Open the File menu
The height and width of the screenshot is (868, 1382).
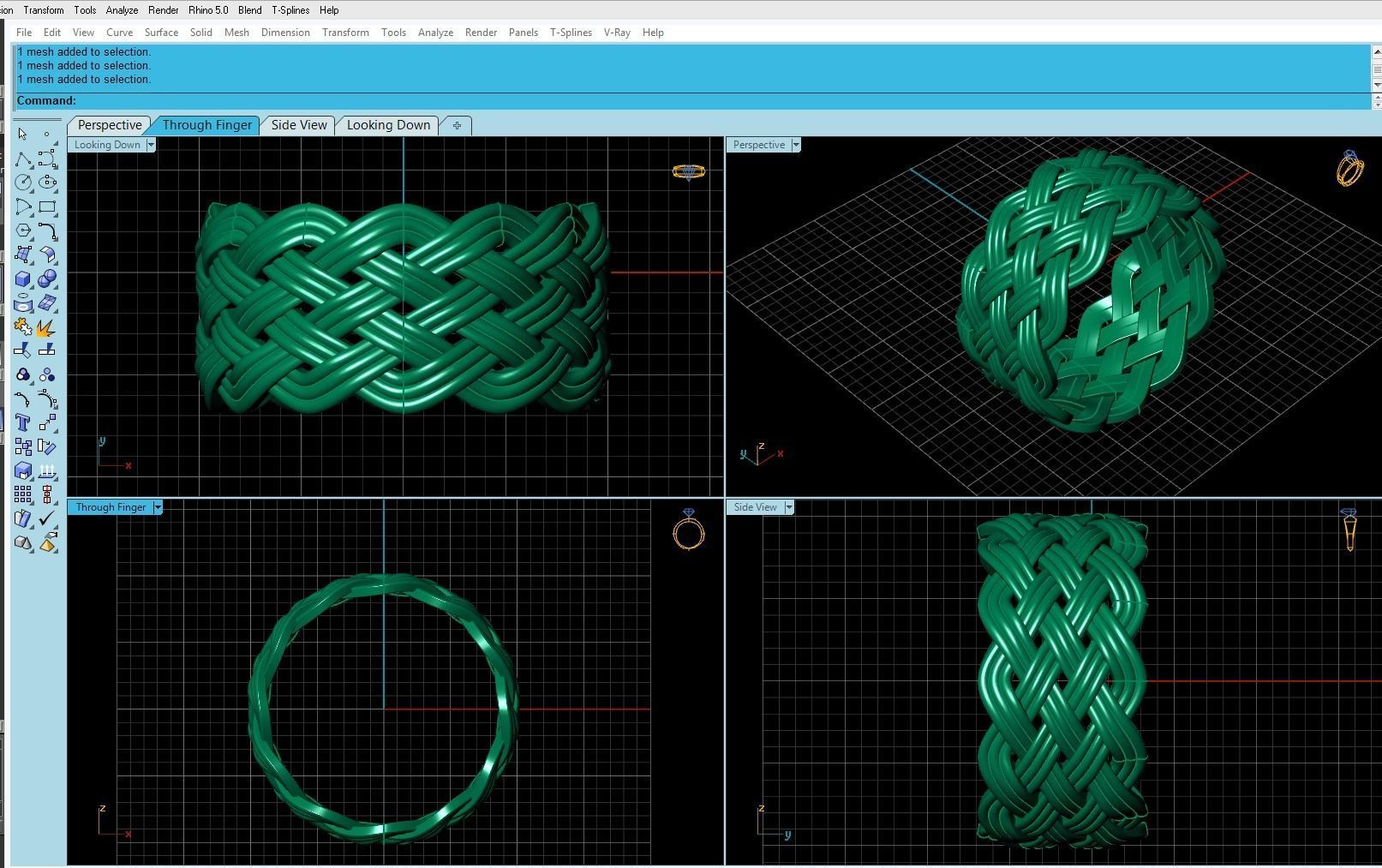(24, 33)
